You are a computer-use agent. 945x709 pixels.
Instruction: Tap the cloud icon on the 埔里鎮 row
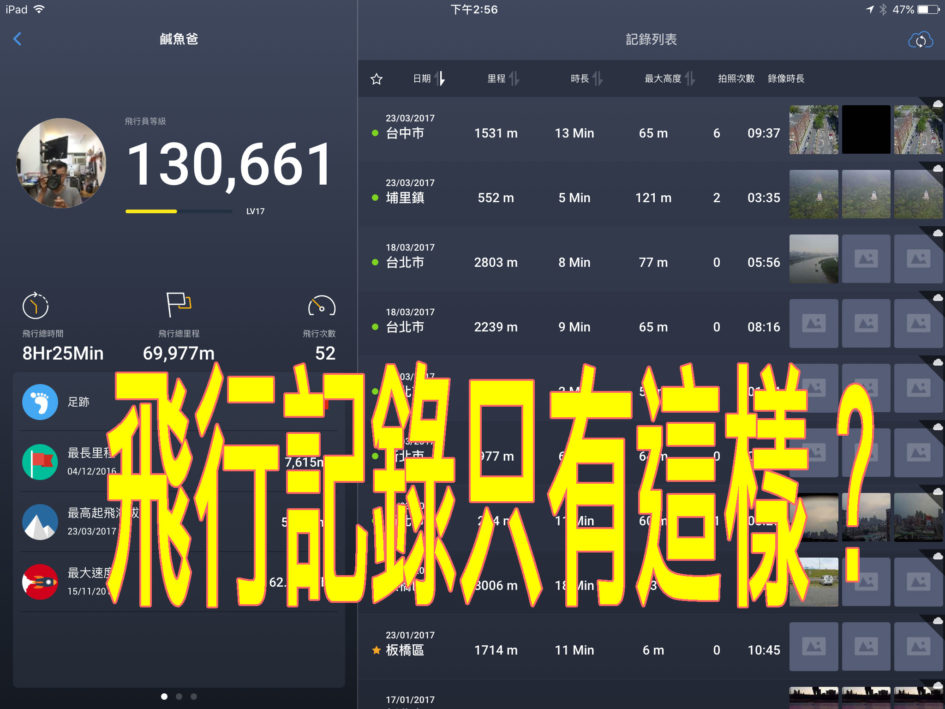937,168
